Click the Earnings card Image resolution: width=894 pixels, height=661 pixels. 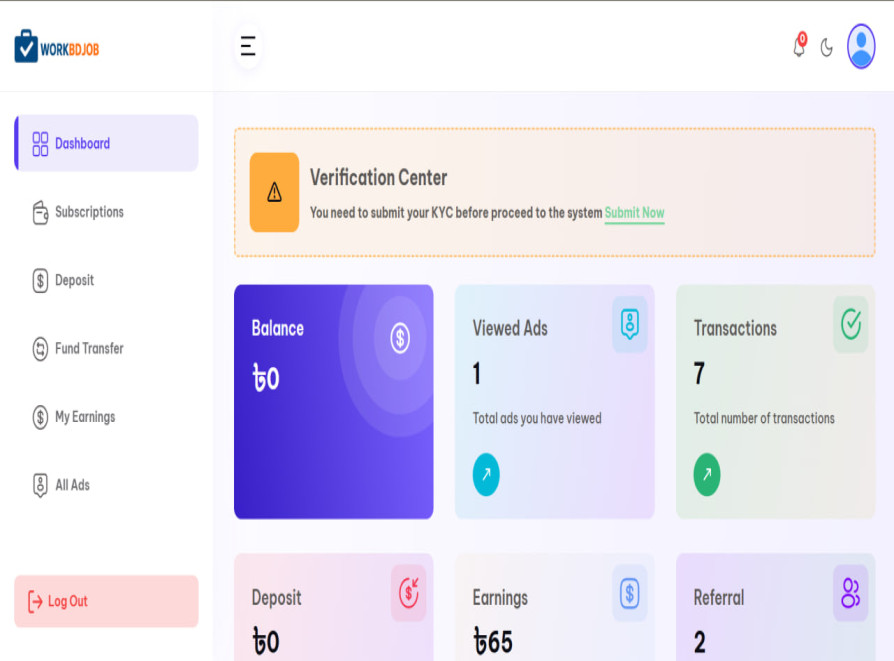[x=554, y=610]
